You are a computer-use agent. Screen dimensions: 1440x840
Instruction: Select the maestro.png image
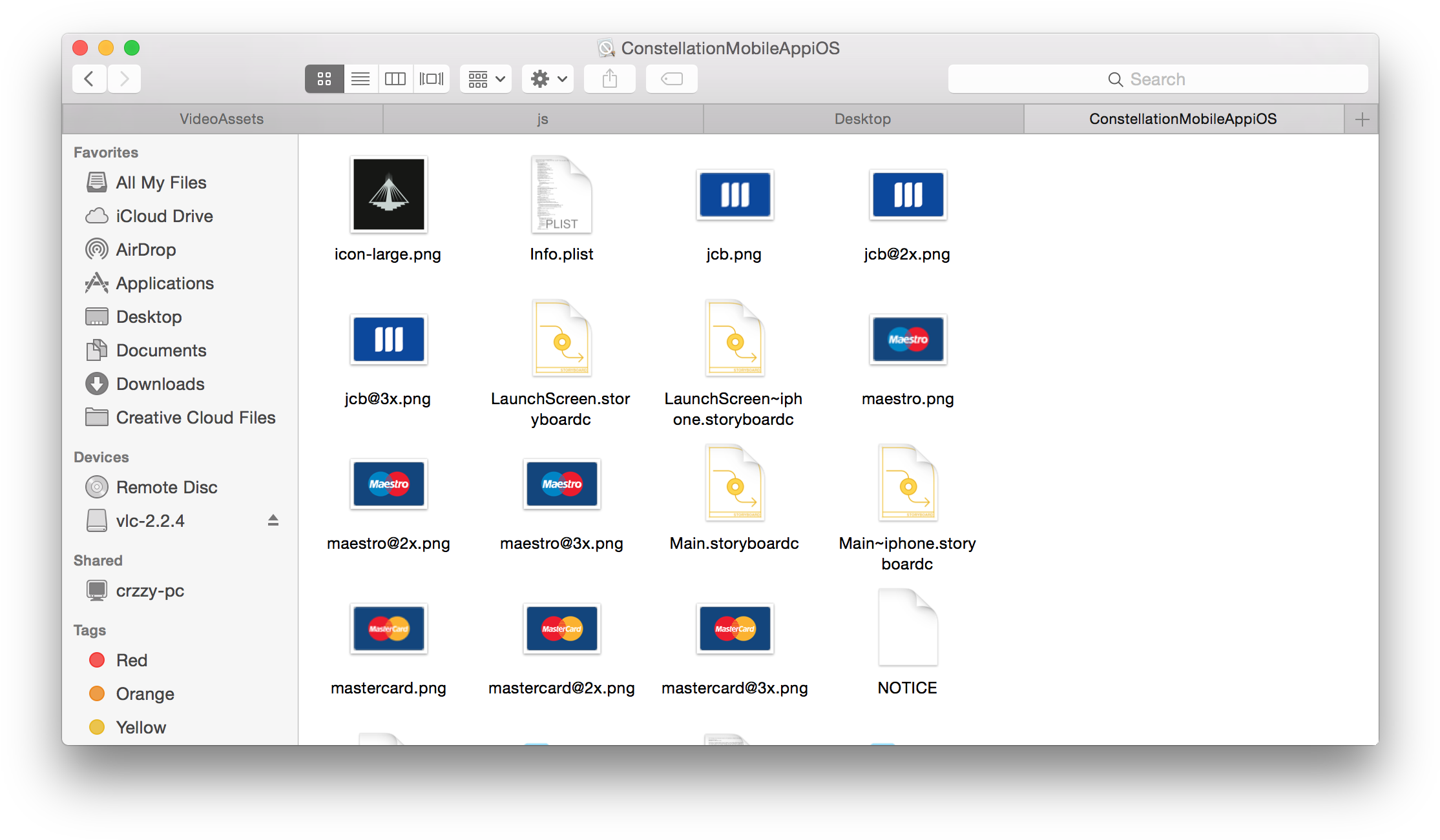coord(908,339)
